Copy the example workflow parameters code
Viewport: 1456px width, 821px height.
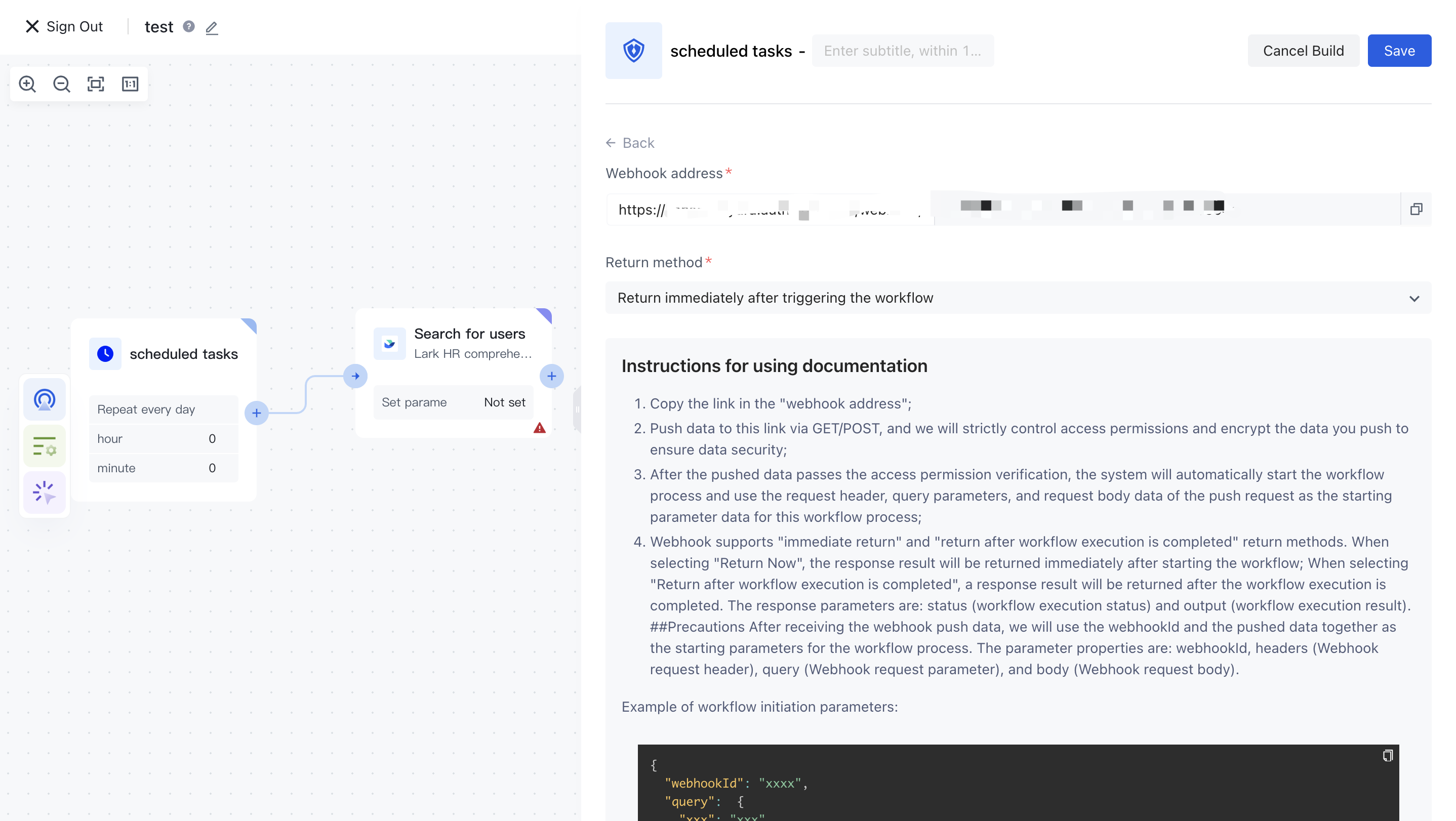[1387, 756]
